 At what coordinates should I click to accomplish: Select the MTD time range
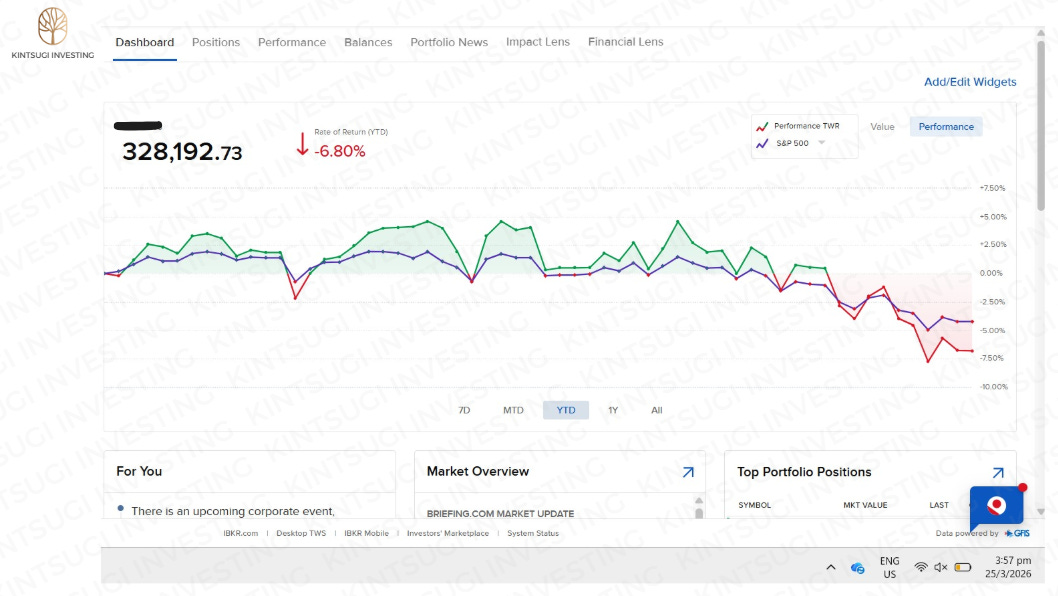pos(513,410)
